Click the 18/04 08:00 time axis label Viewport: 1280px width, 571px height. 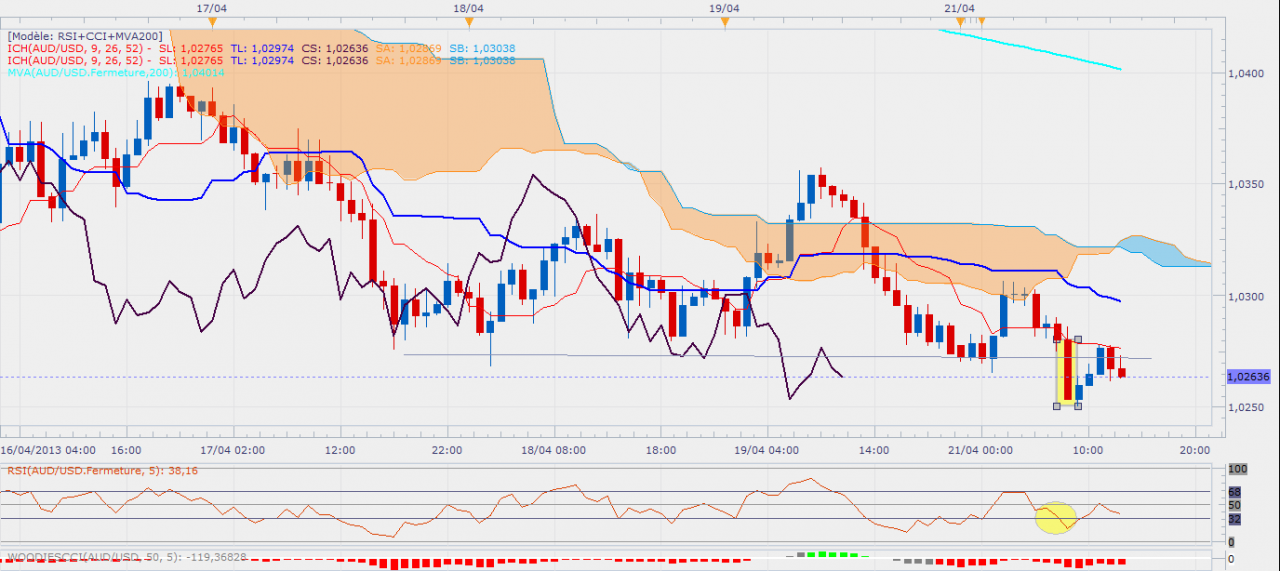[x=553, y=450]
